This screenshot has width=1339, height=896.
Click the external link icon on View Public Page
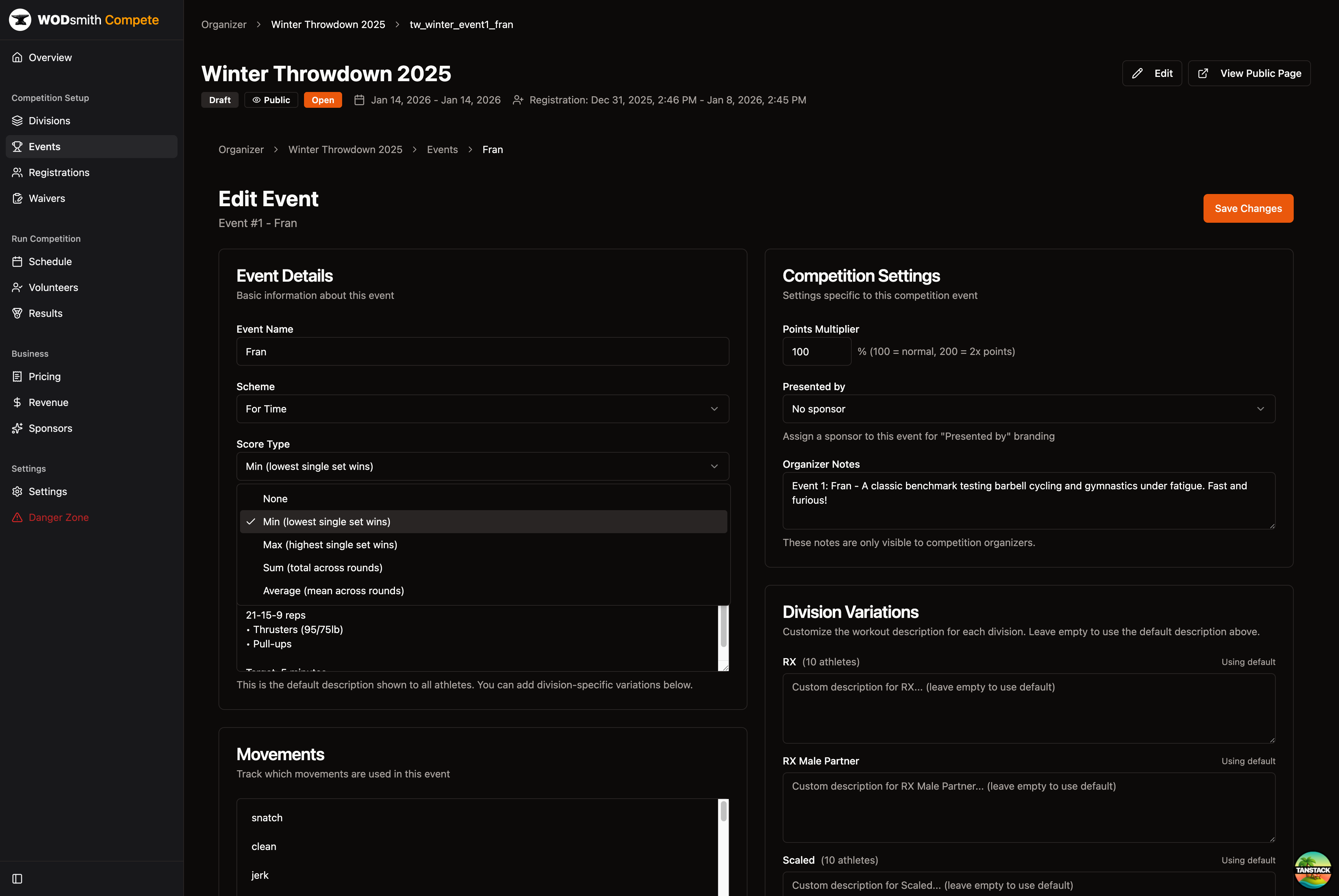click(x=1203, y=73)
